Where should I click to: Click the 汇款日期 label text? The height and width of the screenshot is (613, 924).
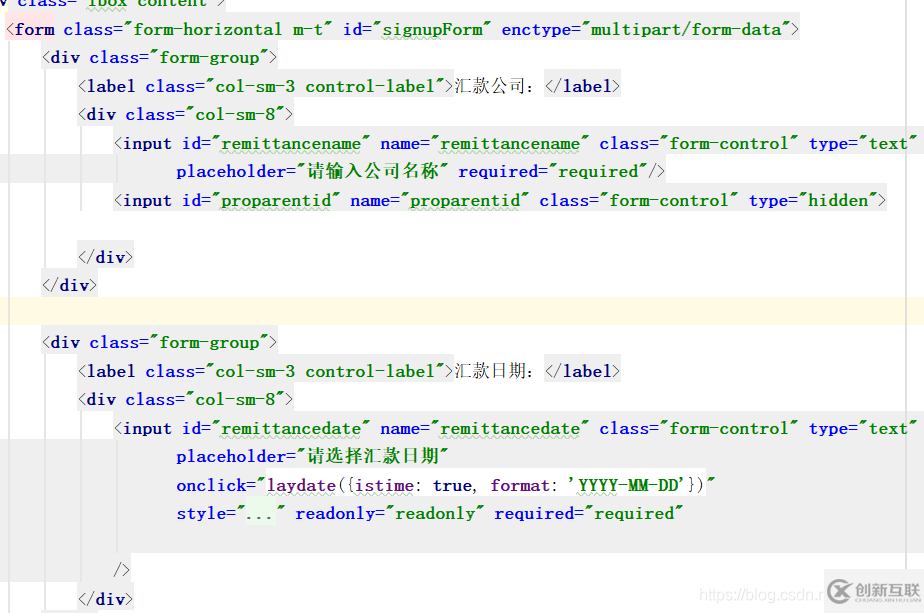tap(489, 371)
